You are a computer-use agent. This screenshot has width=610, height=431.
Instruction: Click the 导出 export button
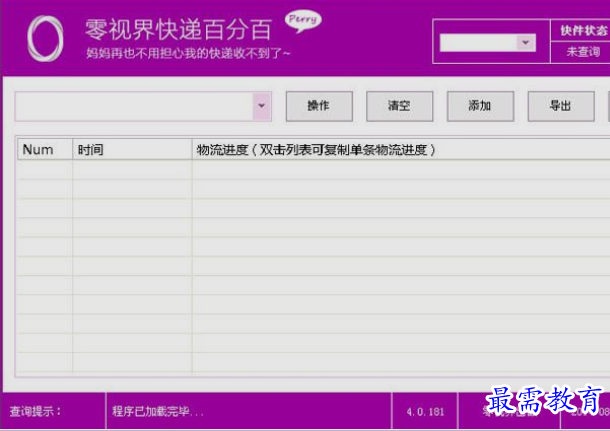point(561,106)
